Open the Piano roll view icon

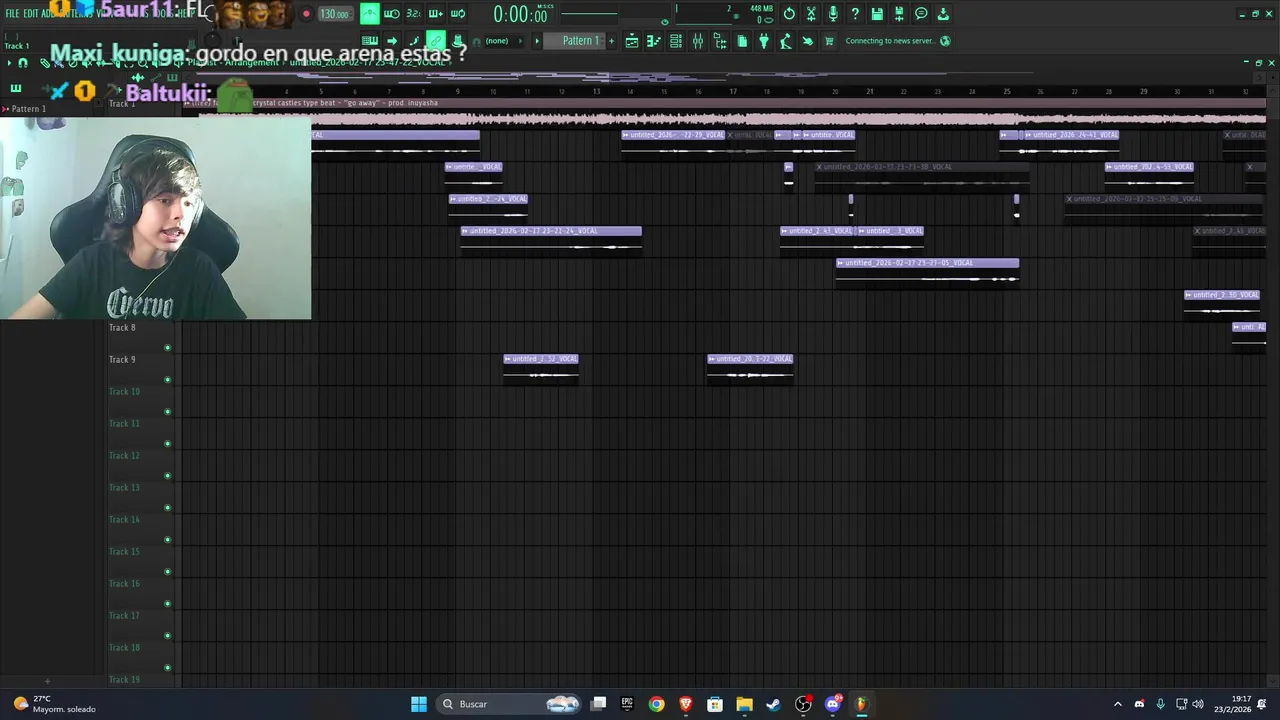click(654, 41)
